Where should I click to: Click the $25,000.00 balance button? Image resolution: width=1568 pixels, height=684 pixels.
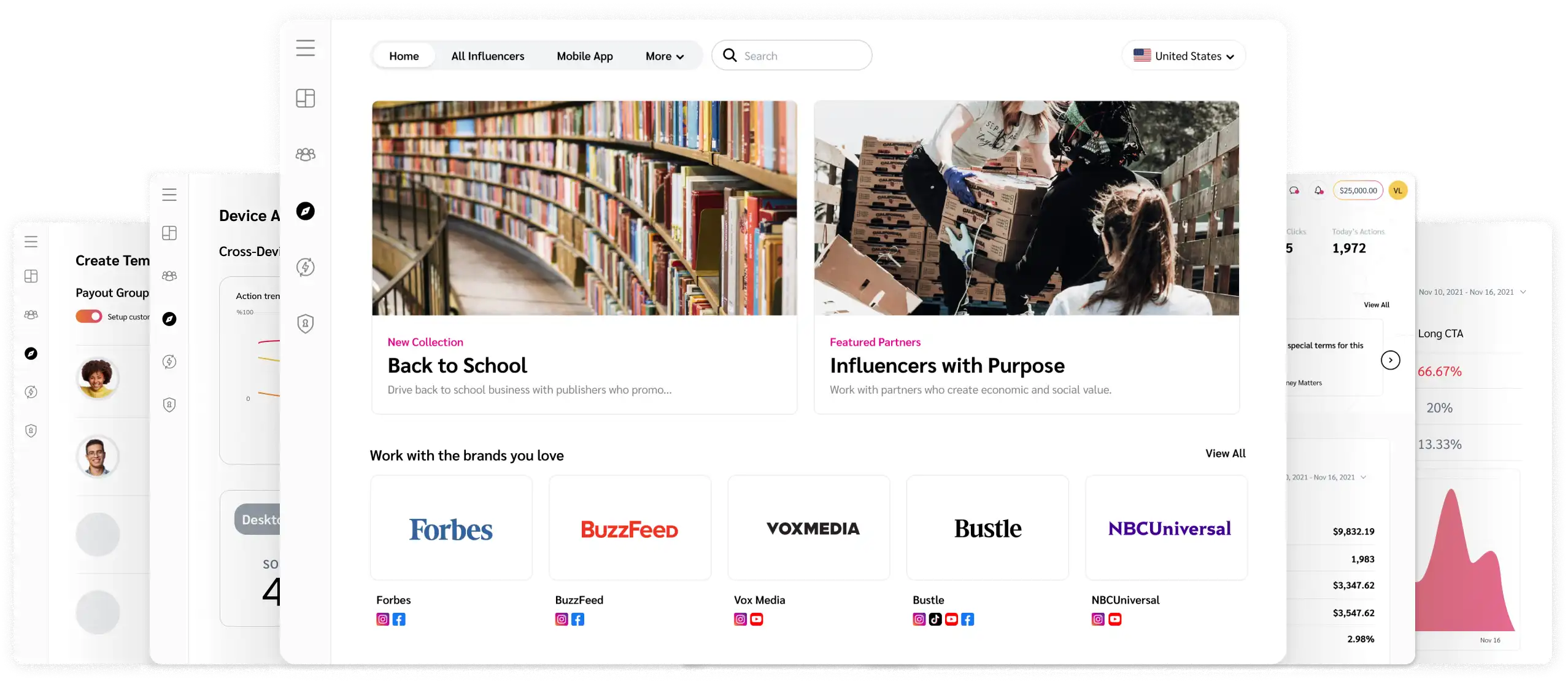1358,190
